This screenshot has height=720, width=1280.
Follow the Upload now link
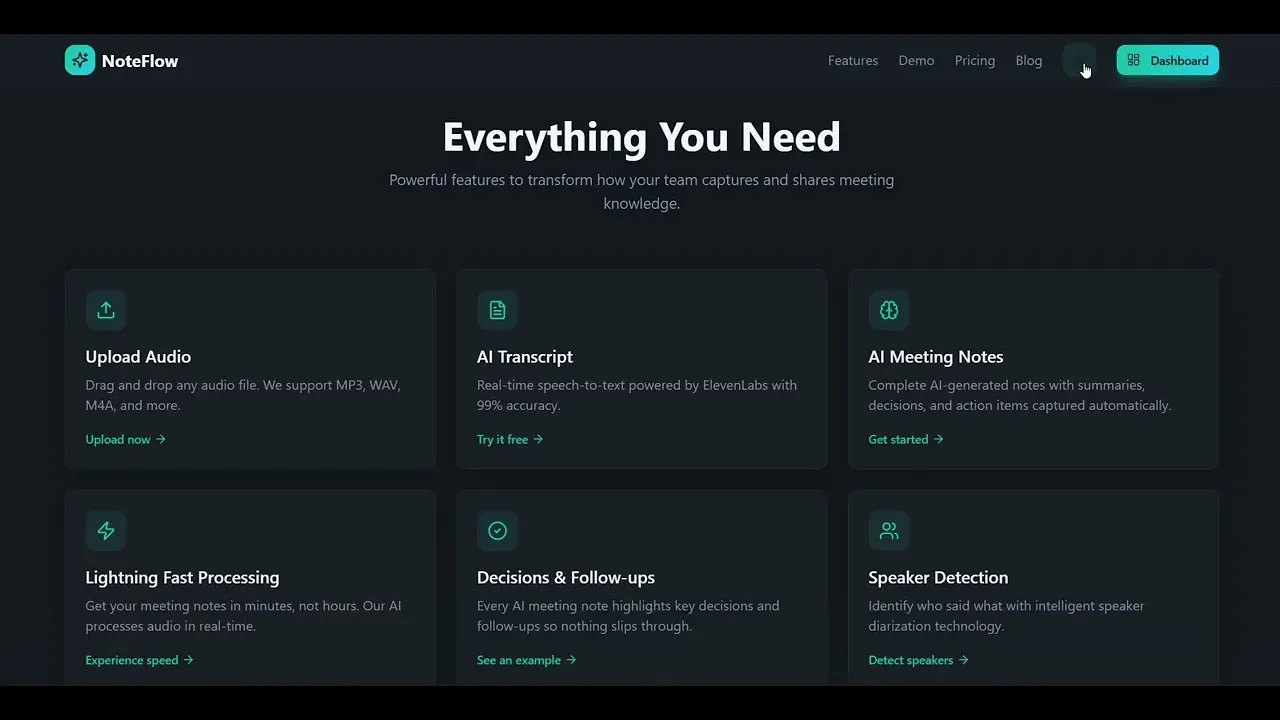coord(126,439)
